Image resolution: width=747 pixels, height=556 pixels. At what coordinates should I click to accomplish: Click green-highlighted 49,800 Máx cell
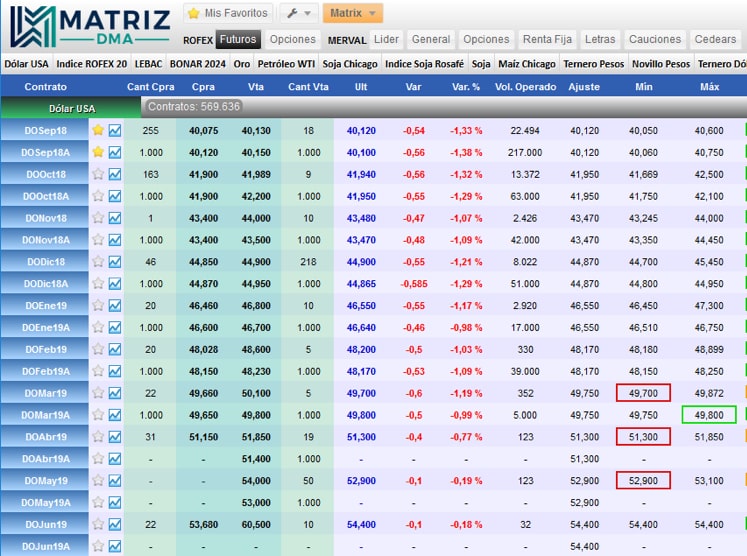[709, 415]
